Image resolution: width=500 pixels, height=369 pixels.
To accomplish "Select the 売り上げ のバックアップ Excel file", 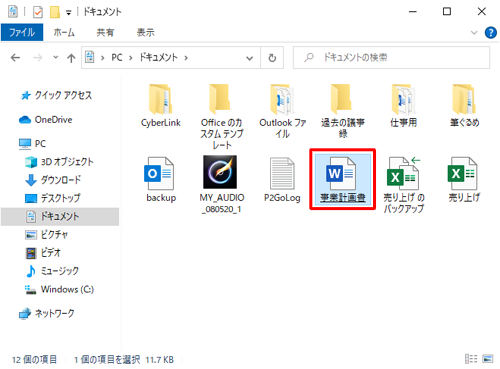I will [403, 185].
